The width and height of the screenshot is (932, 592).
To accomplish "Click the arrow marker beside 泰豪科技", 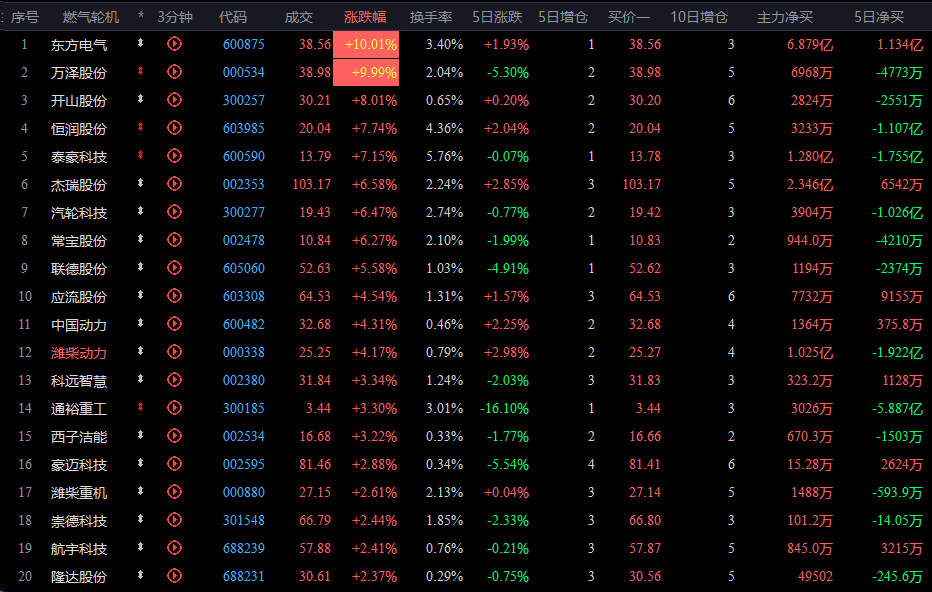I will coord(141,156).
